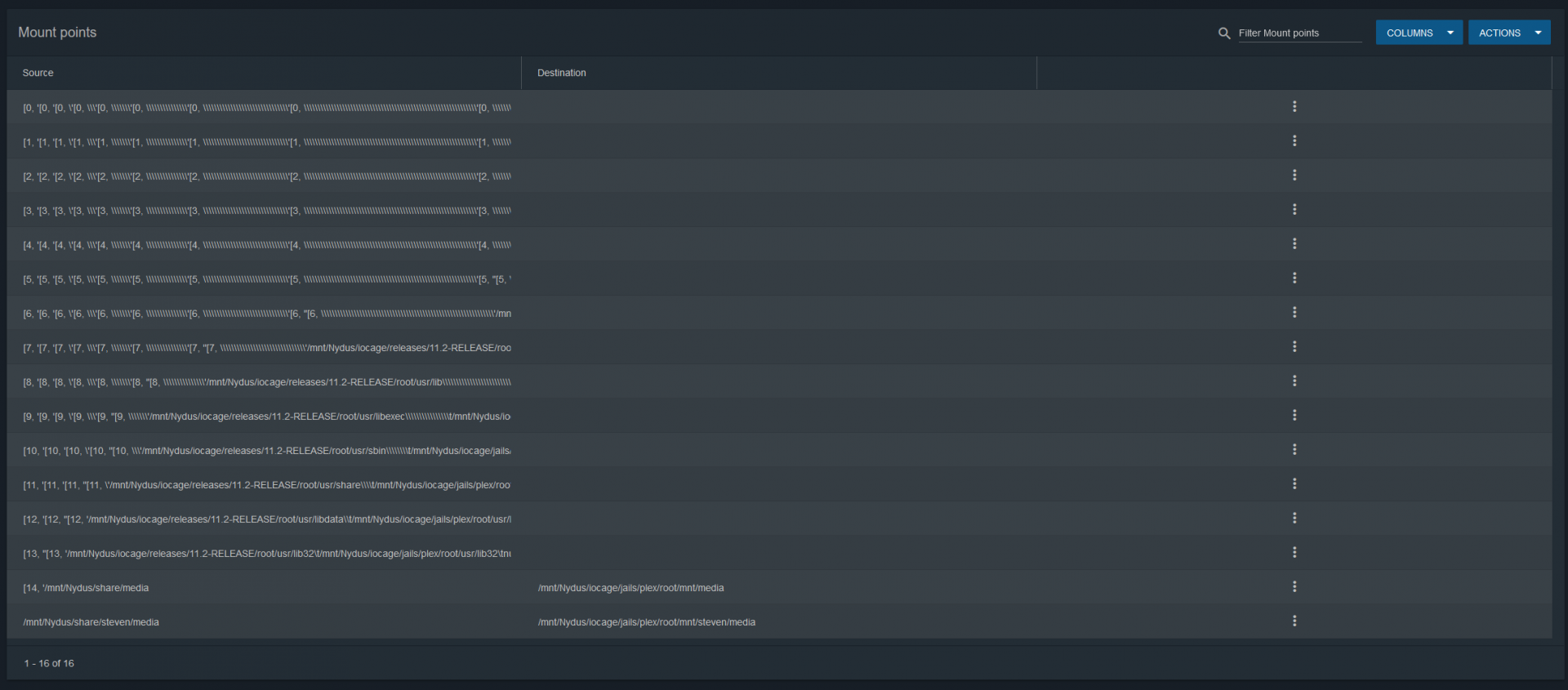Open options menu for row starting [0,
Screen dimensions: 1568x690
click(1294, 107)
